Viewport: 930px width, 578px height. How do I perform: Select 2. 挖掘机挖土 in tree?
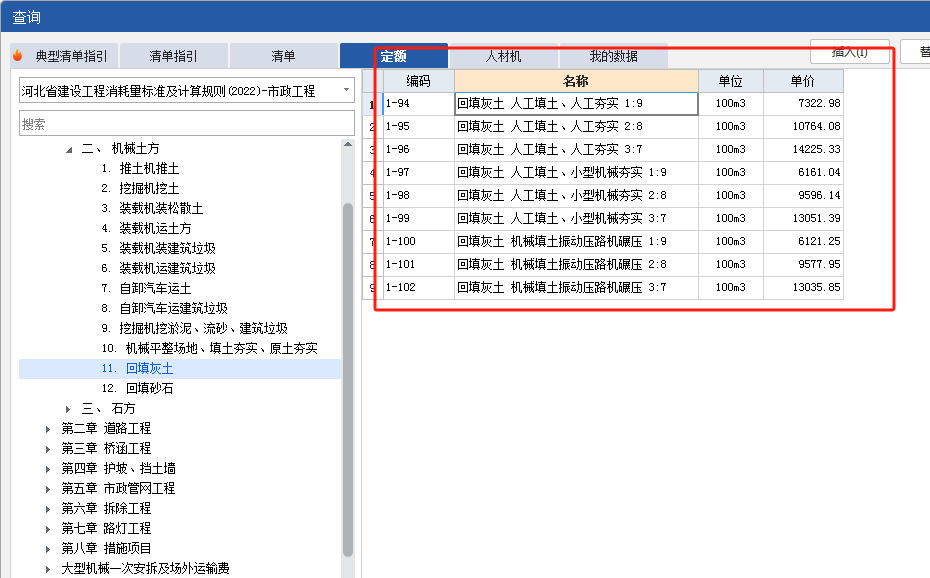(140, 189)
